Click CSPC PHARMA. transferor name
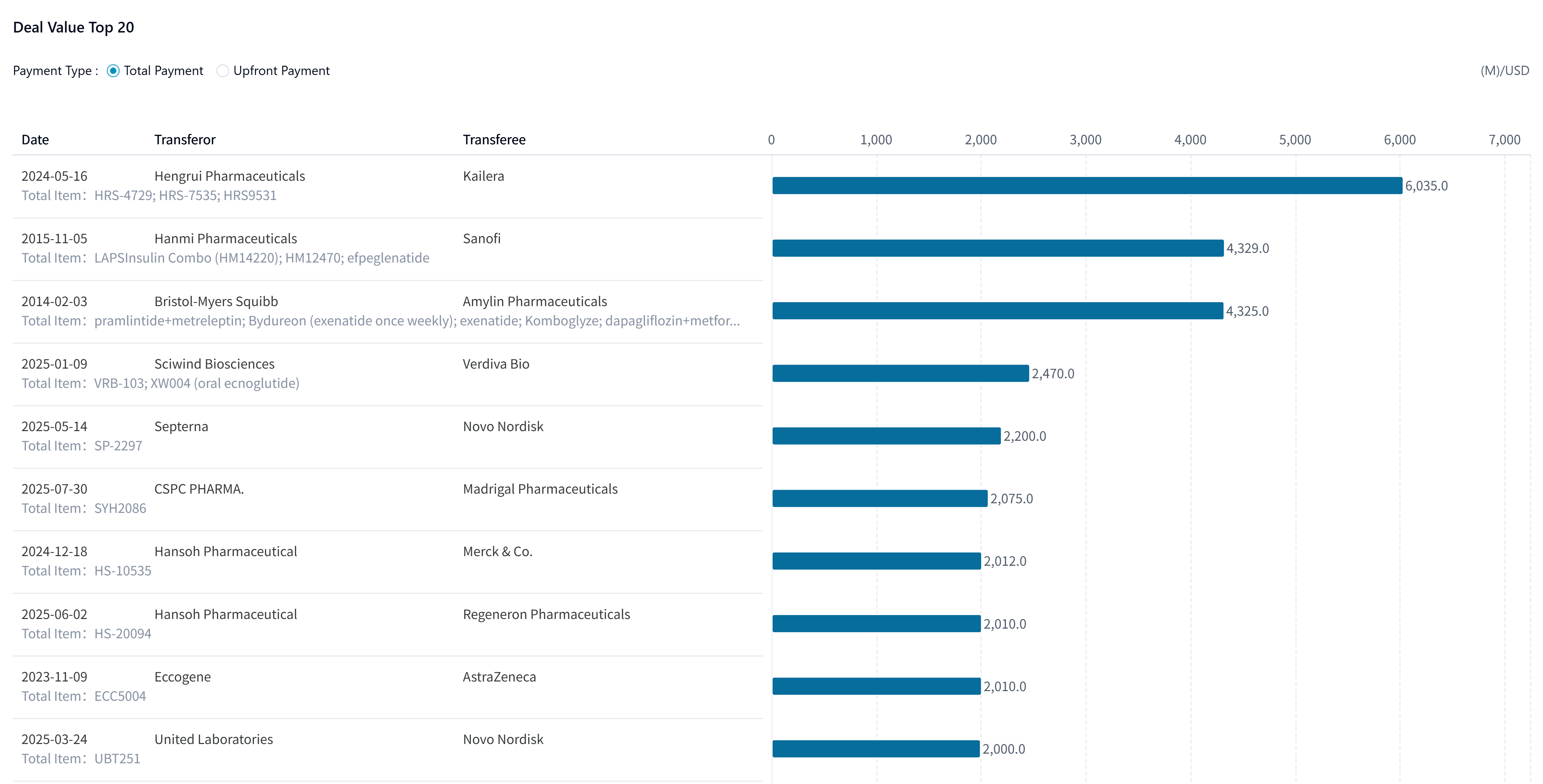Image resolution: width=1543 pixels, height=784 pixels. click(199, 489)
